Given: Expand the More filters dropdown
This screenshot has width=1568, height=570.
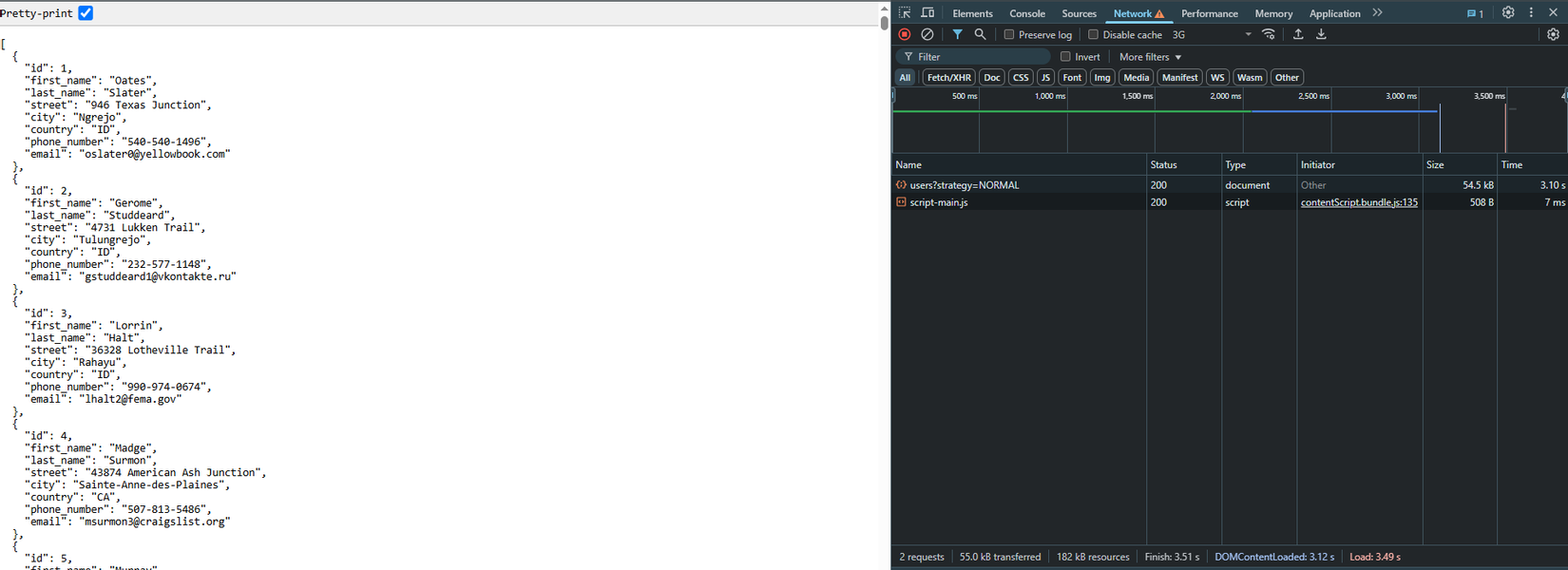Looking at the screenshot, I should [x=1150, y=56].
